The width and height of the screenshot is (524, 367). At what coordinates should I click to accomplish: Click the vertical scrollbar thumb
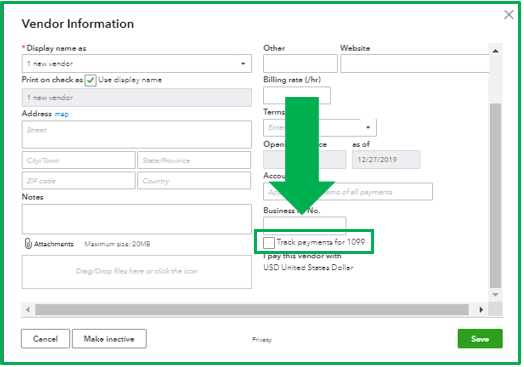[x=495, y=196]
